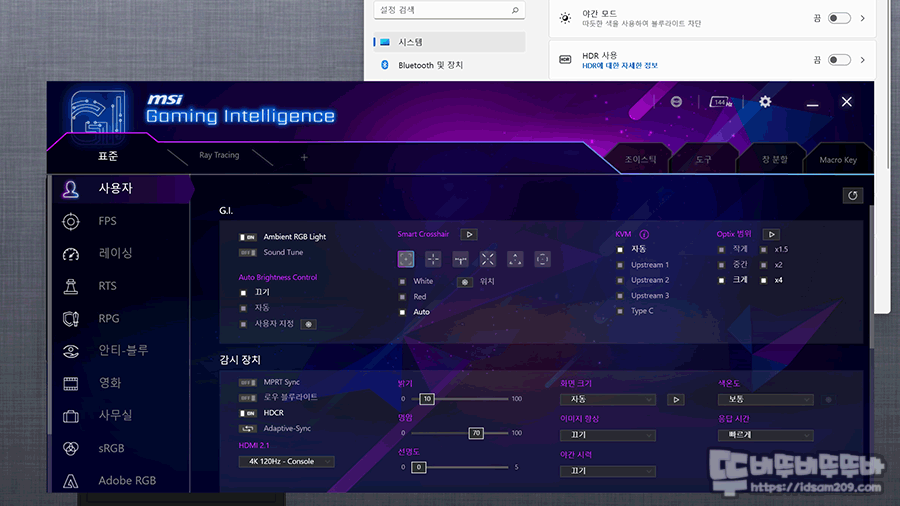This screenshot has width=900, height=506.
Task: Toggle Sound Tune switch
Action: point(248,252)
